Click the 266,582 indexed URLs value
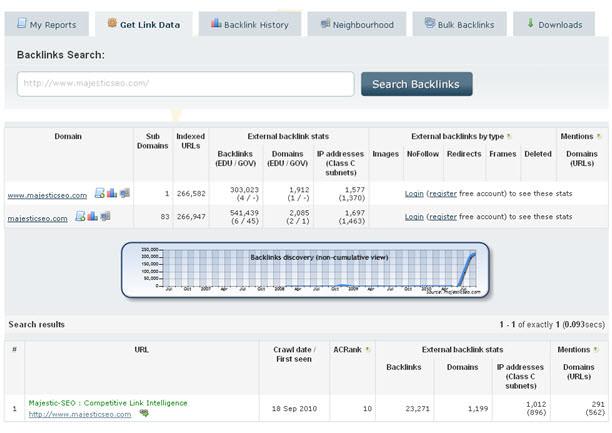The image size is (612, 433). pyautogui.click(x=191, y=193)
